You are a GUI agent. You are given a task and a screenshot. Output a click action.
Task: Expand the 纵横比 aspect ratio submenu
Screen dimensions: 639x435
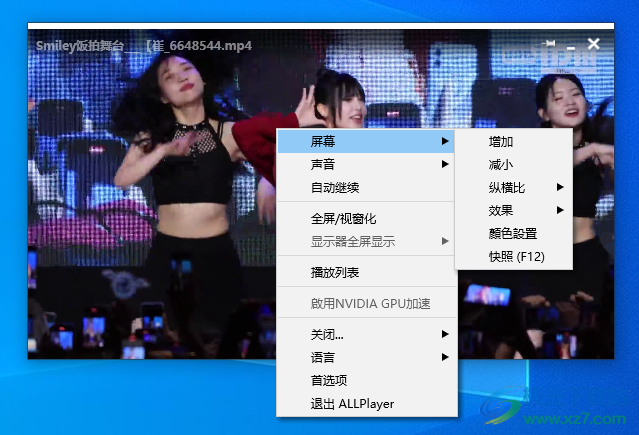(x=513, y=188)
